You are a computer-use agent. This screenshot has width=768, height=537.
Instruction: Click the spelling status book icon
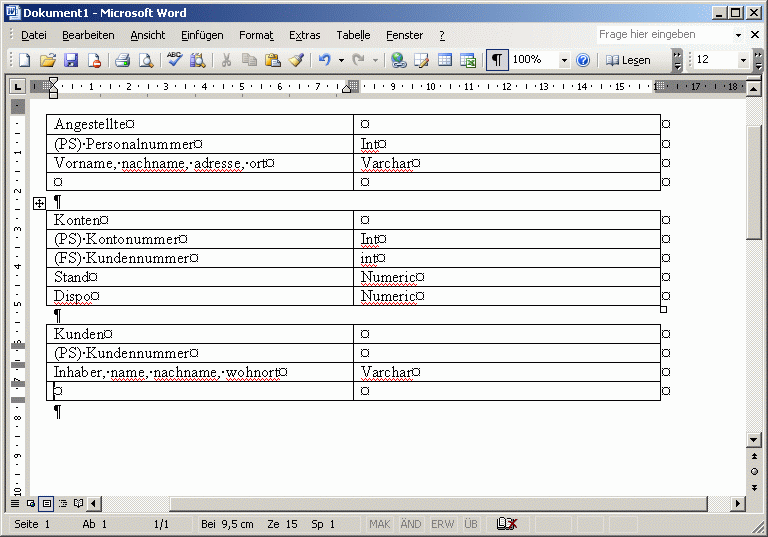tap(507, 524)
